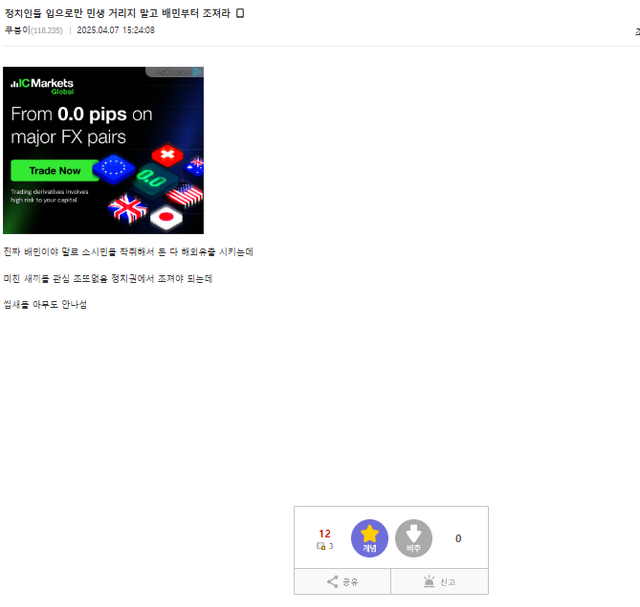The image size is (640, 607).
Task: Click the EU flag tile in ad
Action: [113, 167]
